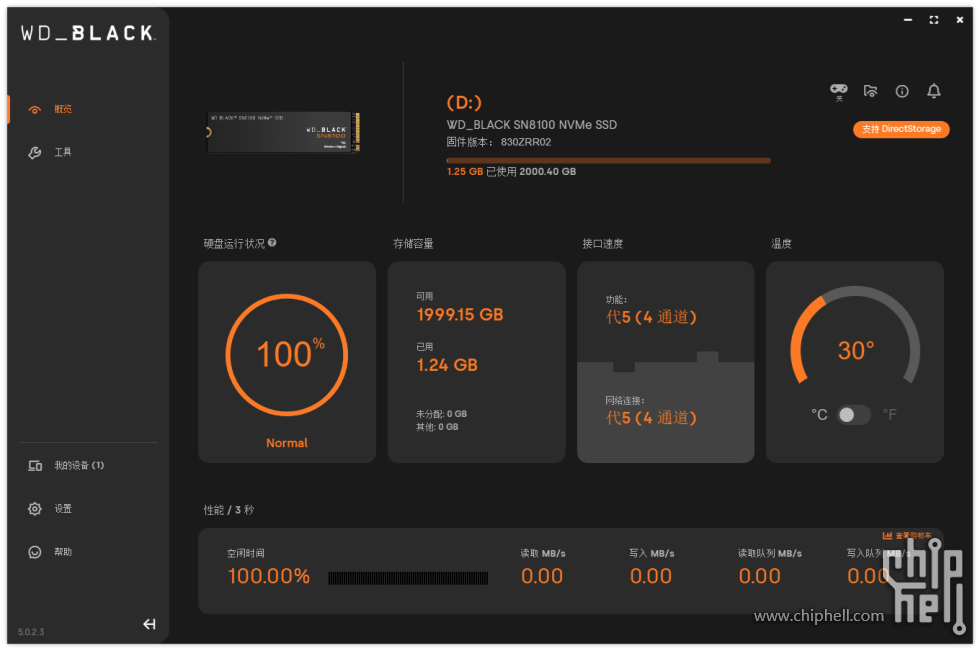Switch temperature unit with °C/°F toggle
980x651 pixels.
click(x=854, y=415)
